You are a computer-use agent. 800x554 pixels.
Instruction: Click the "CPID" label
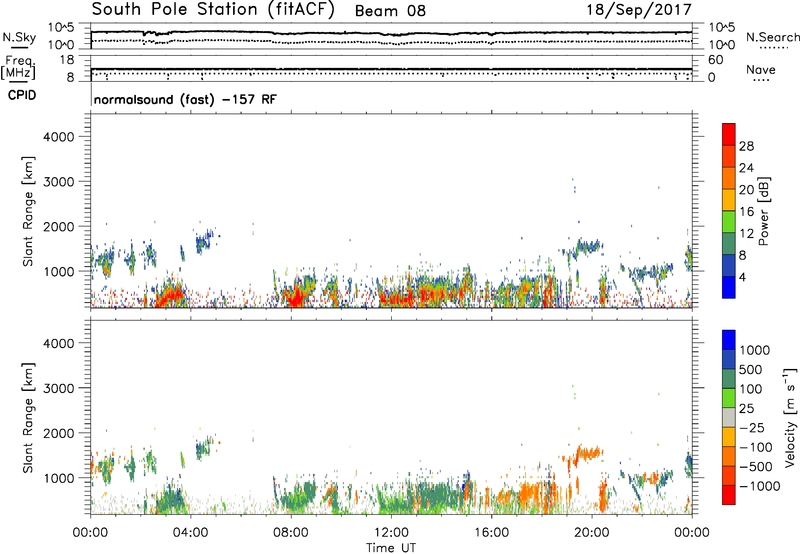pyautogui.click(x=22, y=95)
